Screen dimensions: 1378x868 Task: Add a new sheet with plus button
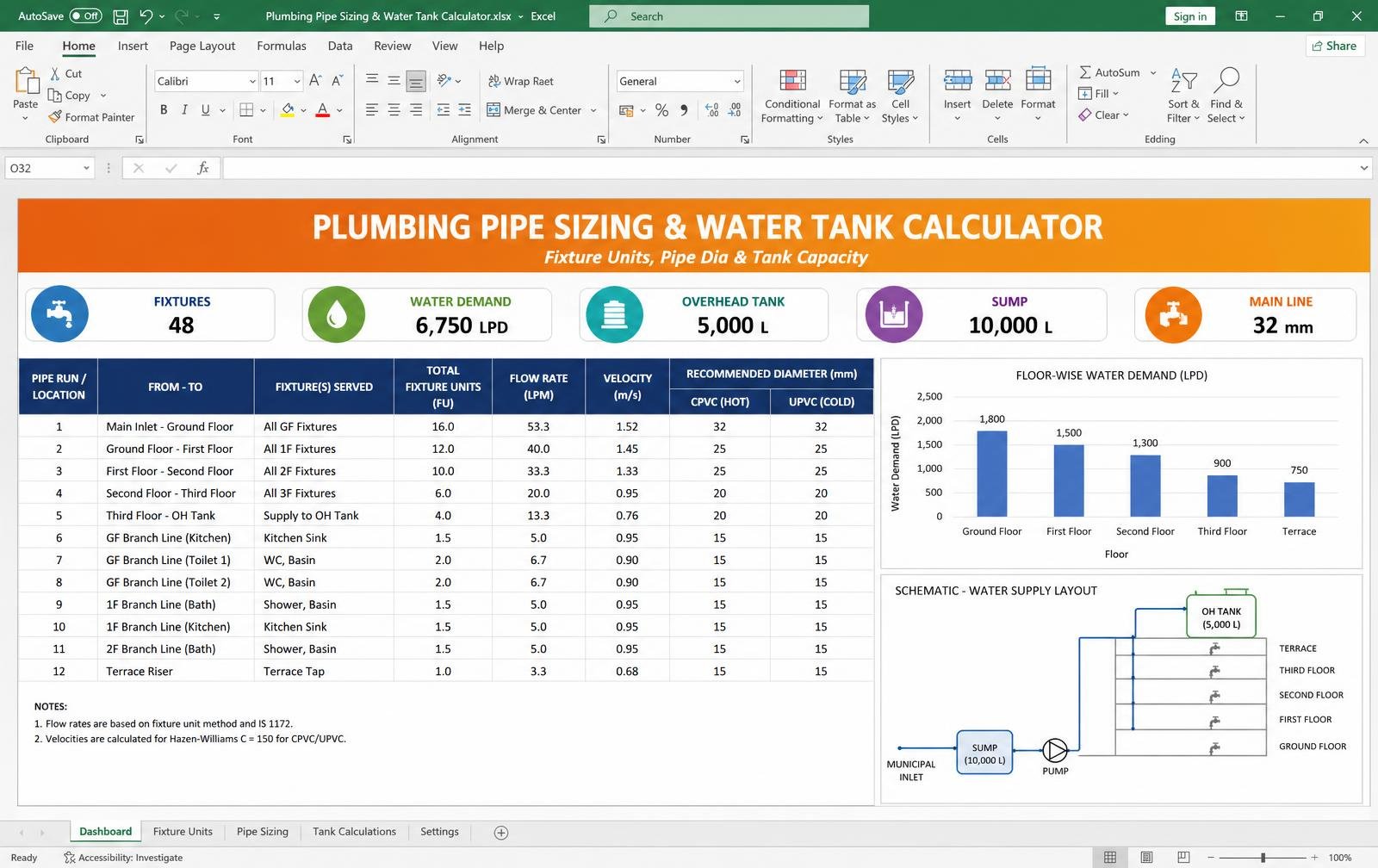click(501, 833)
